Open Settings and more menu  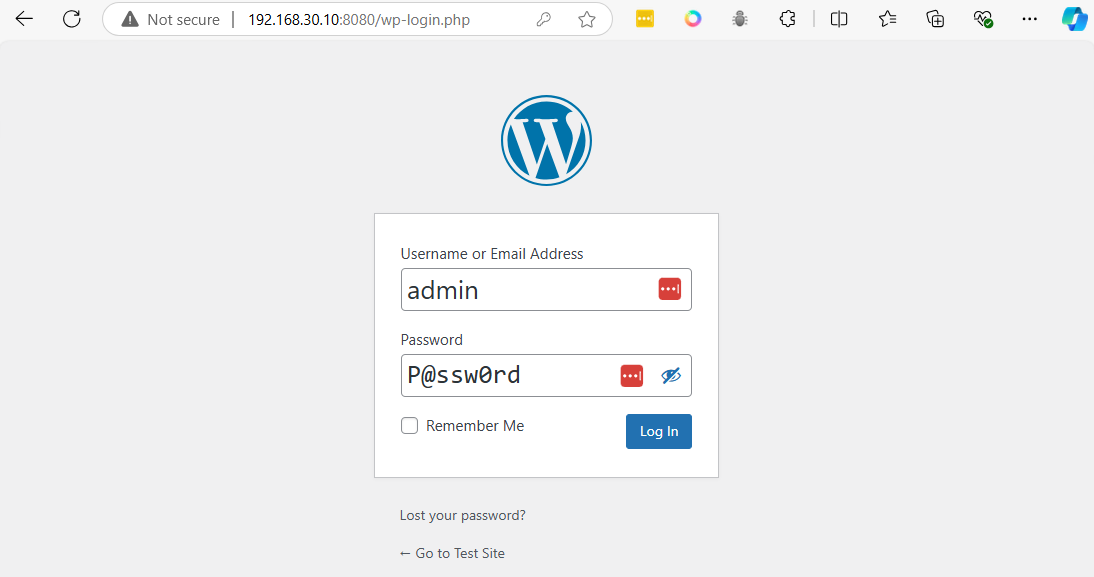1030,19
